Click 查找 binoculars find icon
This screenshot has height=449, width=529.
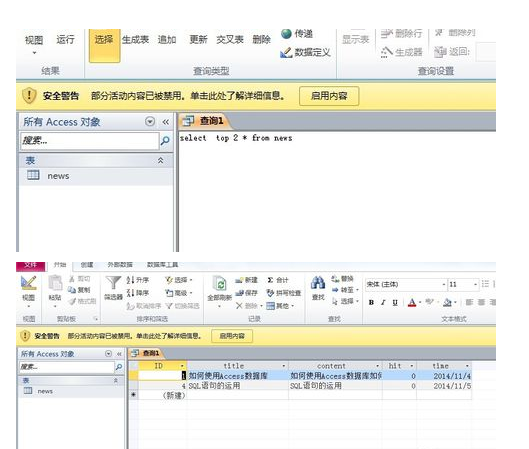pyautogui.click(x=318, y=283)
